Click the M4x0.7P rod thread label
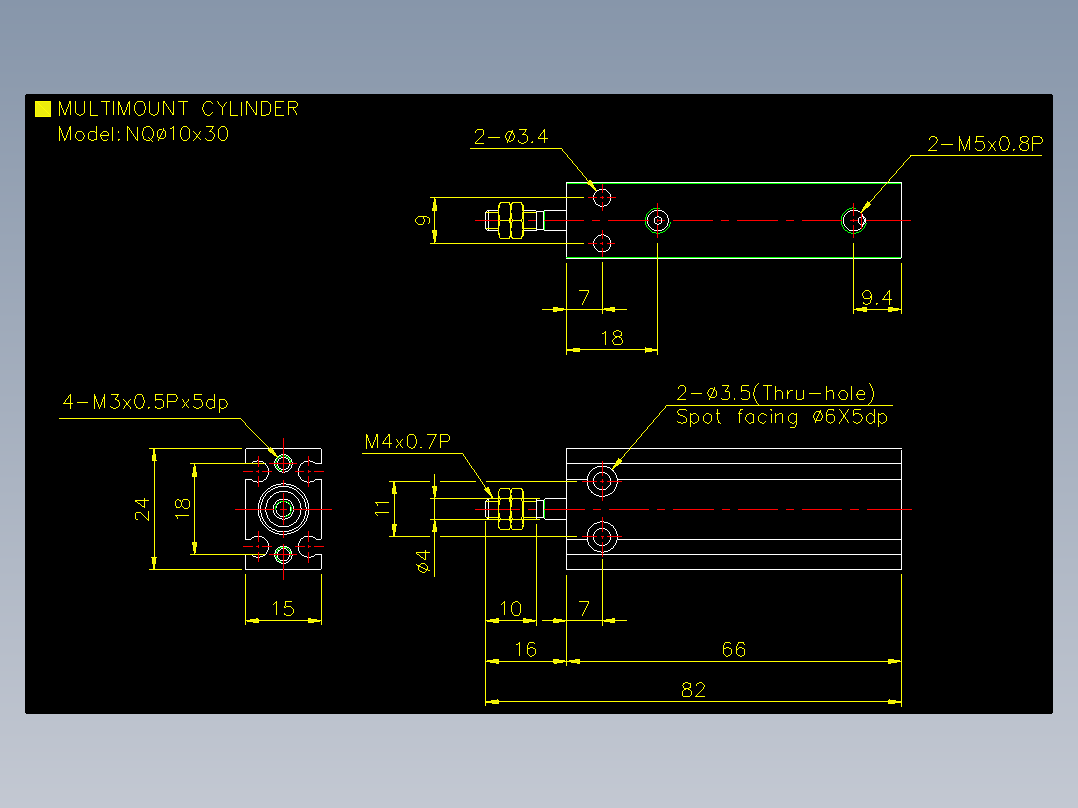The image size is (1078, 808). (x=407, y=441)
